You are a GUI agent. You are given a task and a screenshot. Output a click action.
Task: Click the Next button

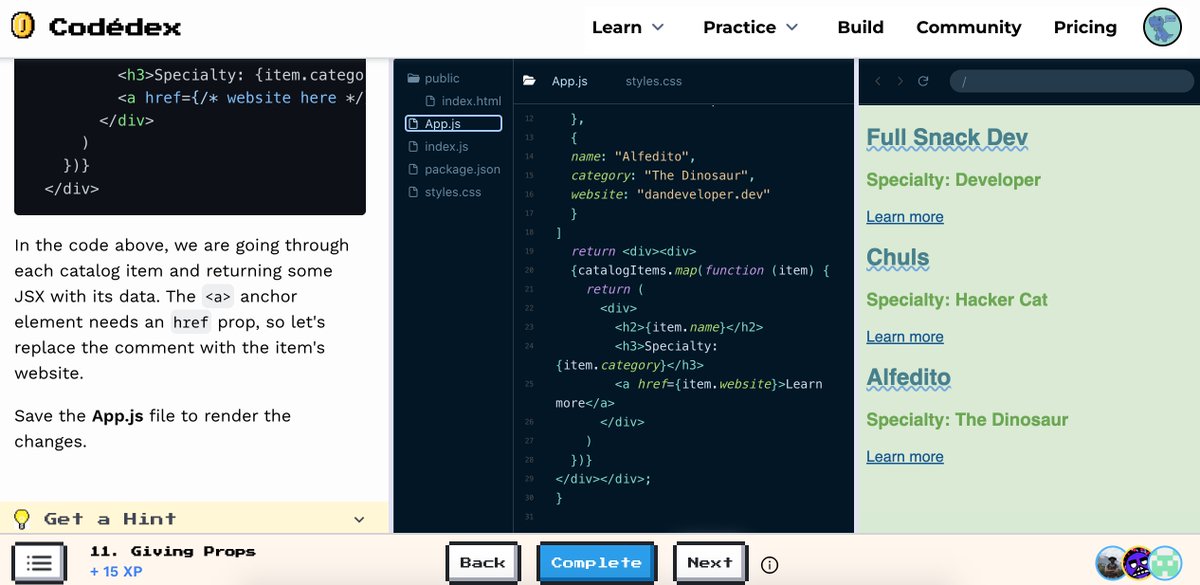click(710, 563)
